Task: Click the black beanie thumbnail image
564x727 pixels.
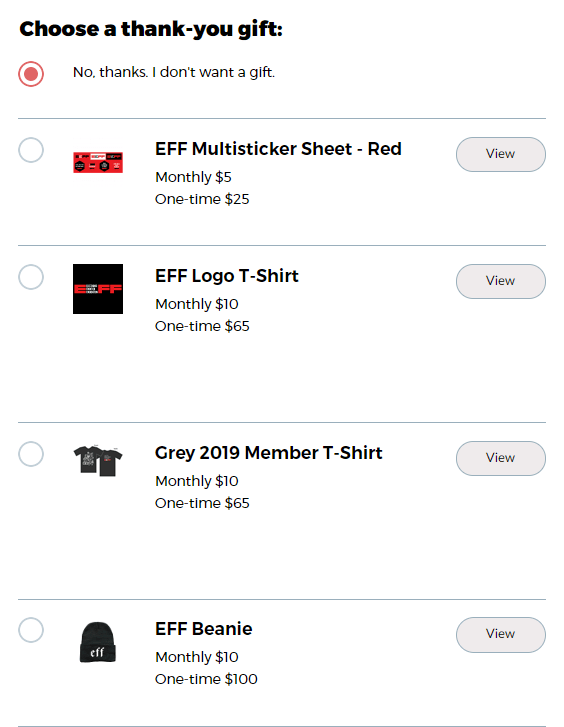Action: (98, 643)
